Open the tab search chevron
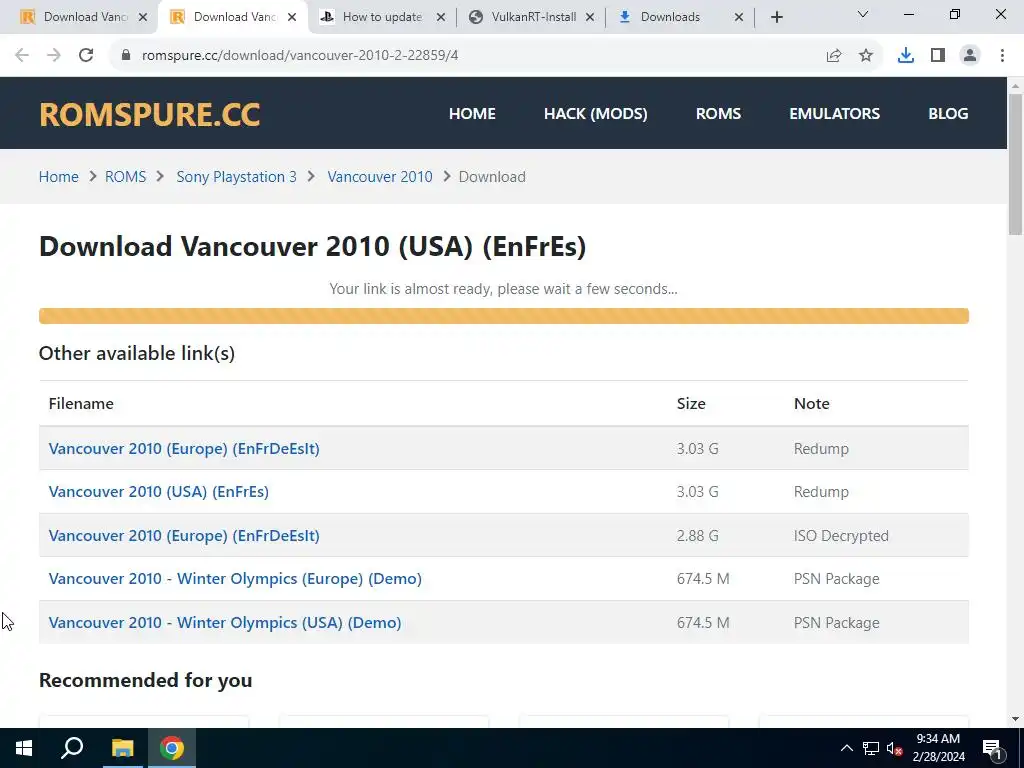The height and width of the screenshot is (768, 1024). click(x=863, y=14)
